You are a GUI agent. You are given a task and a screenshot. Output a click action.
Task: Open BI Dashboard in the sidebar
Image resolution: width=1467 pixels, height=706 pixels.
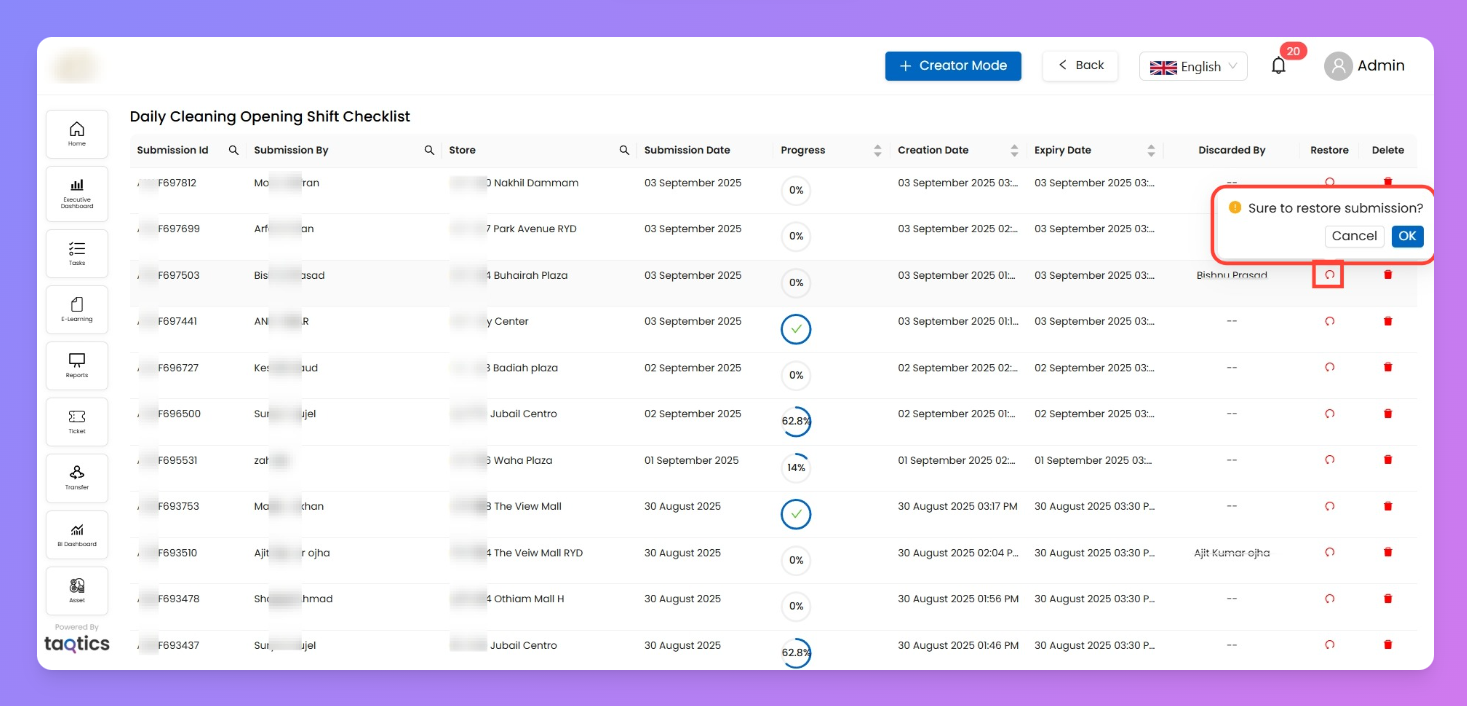77,534
